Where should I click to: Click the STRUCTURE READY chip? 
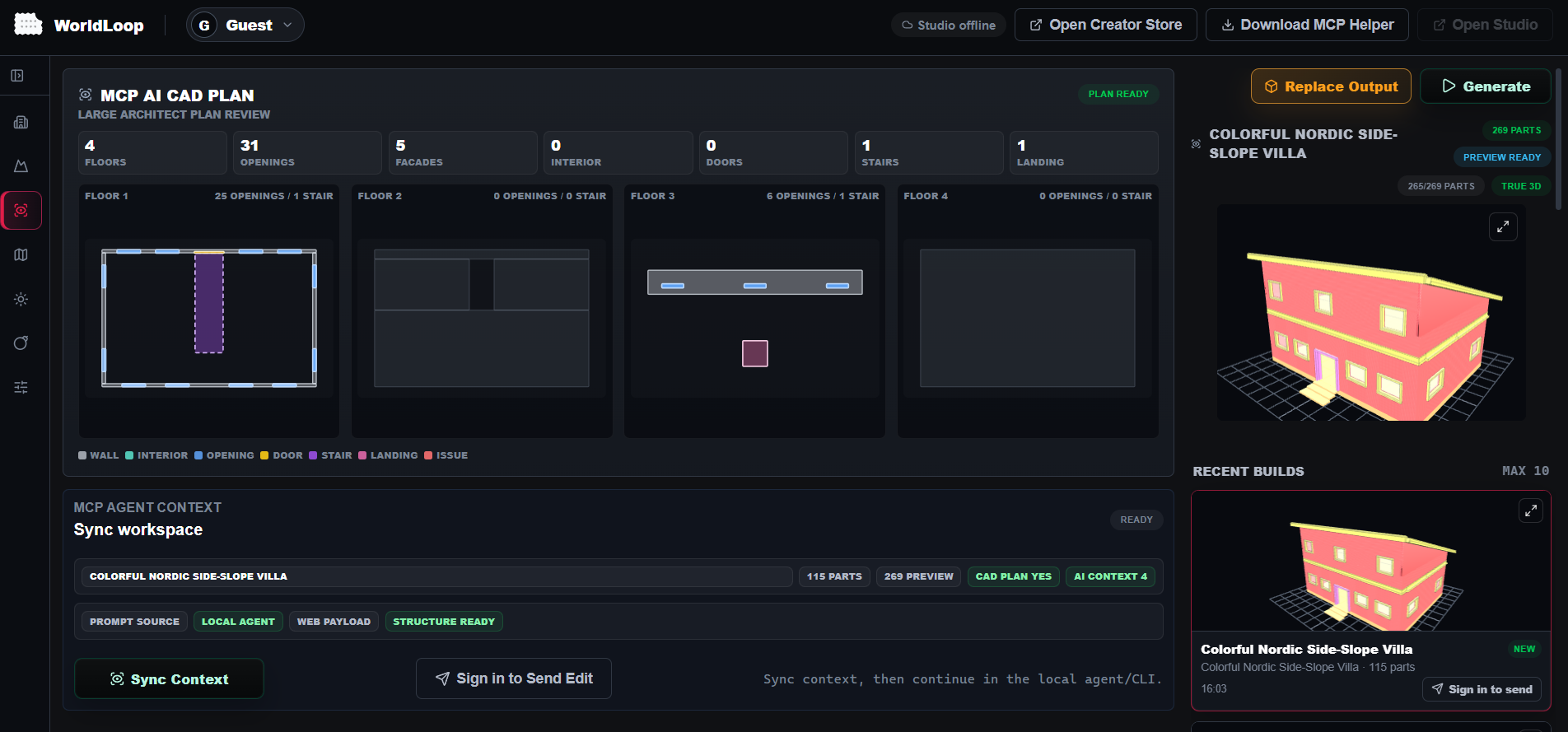(444, 622)
